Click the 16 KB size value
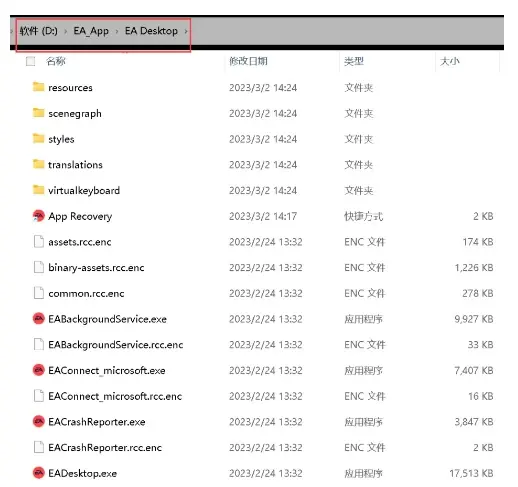518x487 pixels. [x=481, y=396]
